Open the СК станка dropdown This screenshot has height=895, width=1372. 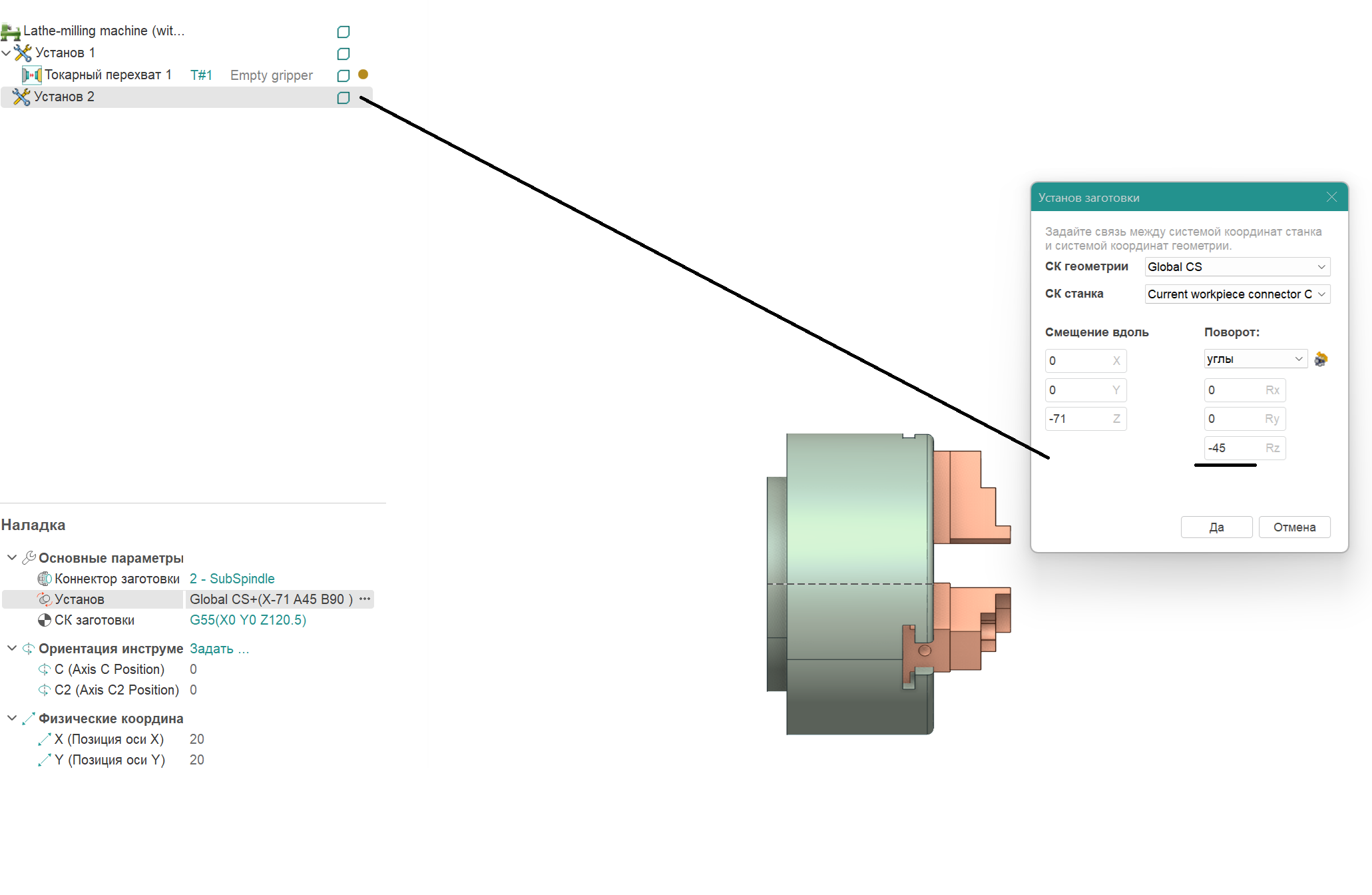[x=1237, y=294]
